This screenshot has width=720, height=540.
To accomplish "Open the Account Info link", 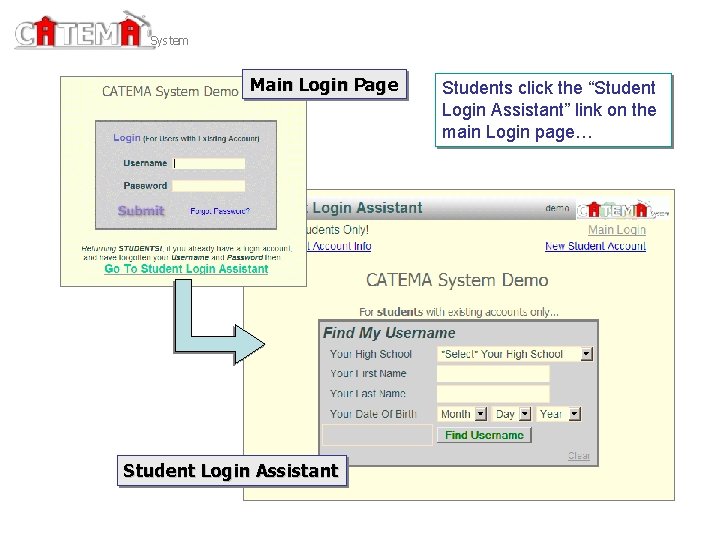I will (340, 246).
